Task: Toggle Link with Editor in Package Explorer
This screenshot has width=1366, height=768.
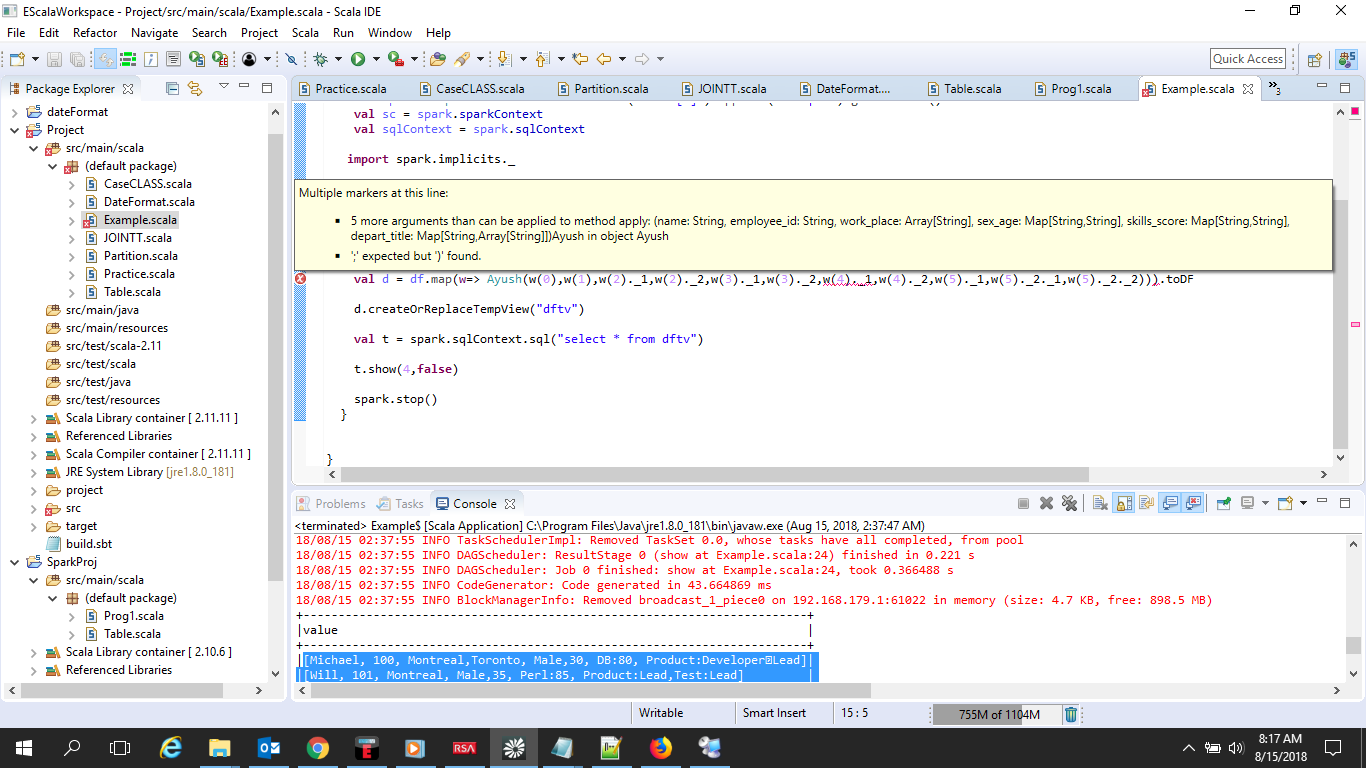Action: [194, 88]
